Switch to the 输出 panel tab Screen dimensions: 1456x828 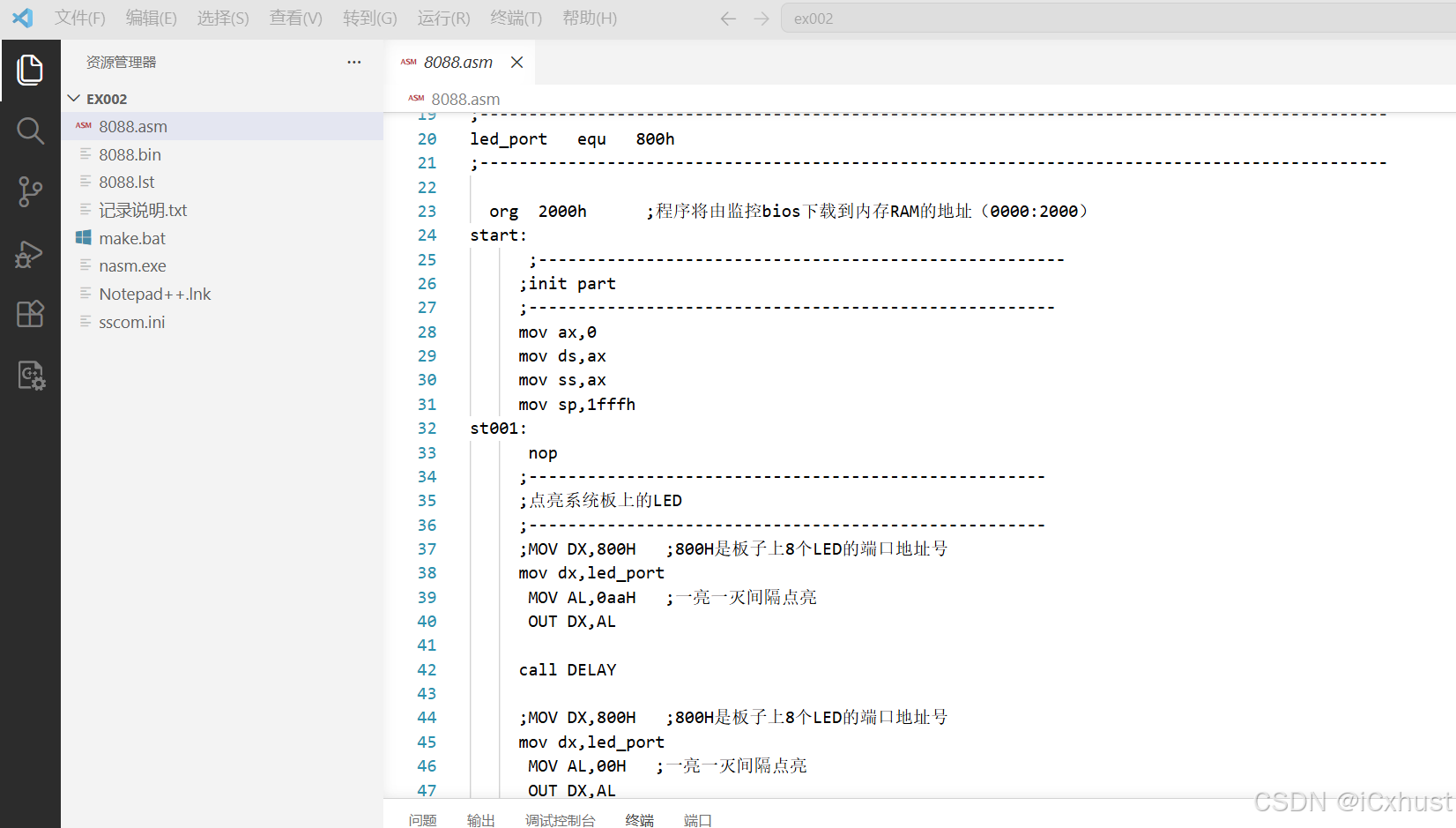(481, 820)
